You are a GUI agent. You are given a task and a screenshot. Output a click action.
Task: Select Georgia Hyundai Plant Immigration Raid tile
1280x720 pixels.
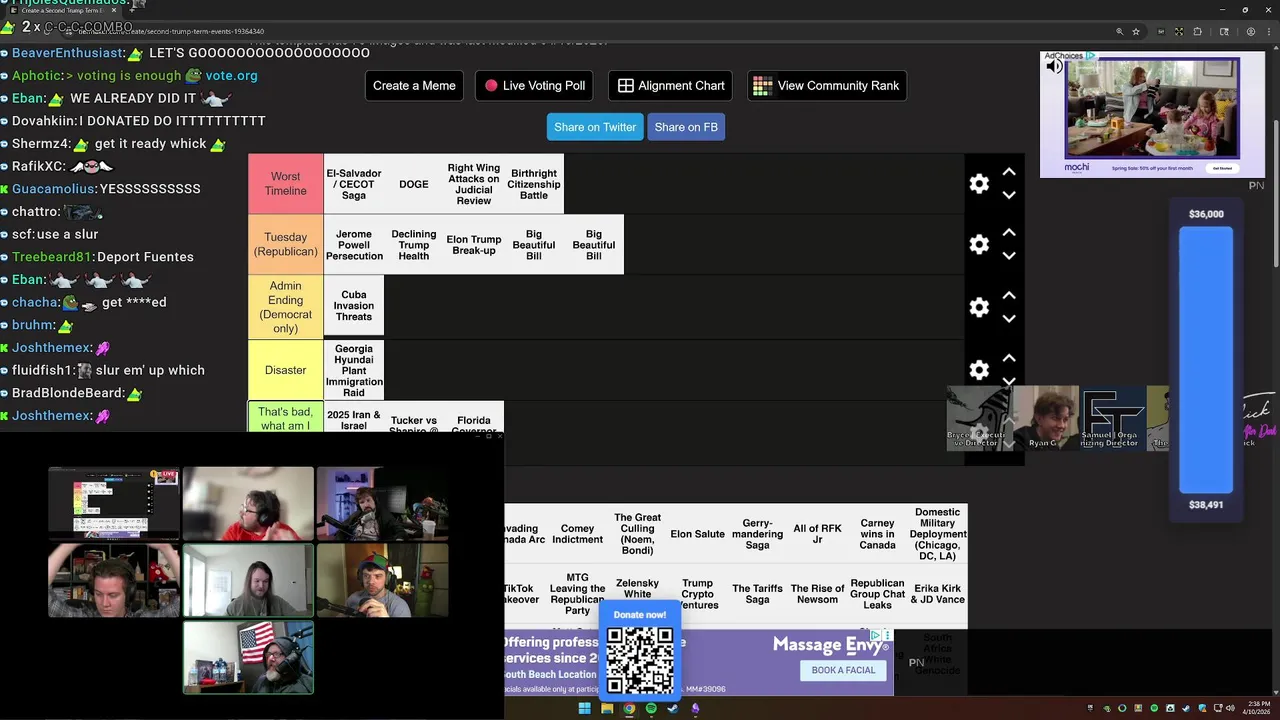(354, 370)
